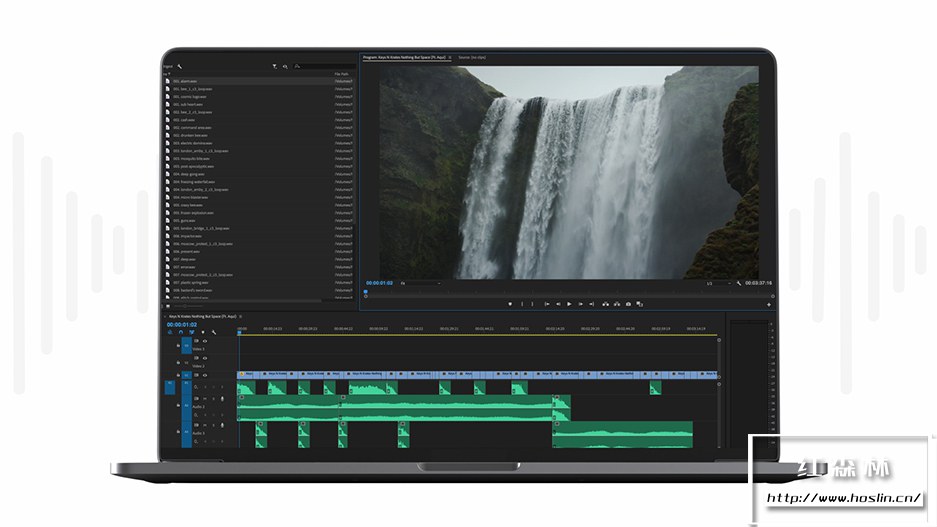
Task: Toggle nest-or-individual-clips insert mode in the timeline
Action: (170, 332)
